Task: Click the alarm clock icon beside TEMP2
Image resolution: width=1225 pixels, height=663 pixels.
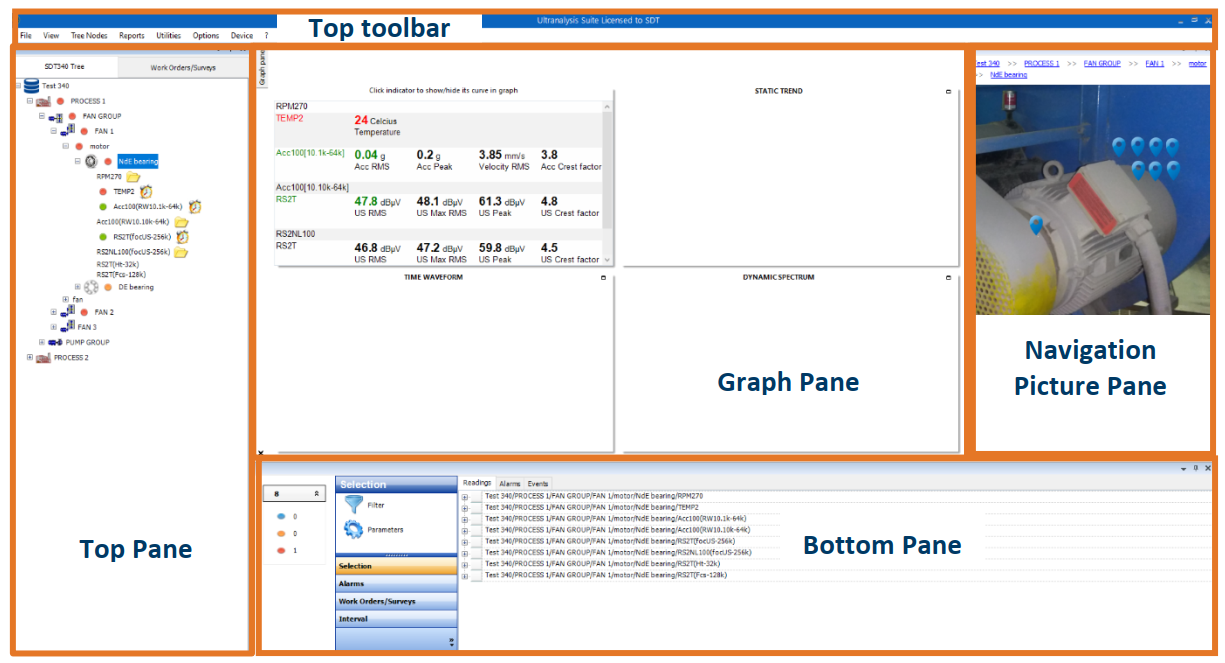Action: coord(146,192)
